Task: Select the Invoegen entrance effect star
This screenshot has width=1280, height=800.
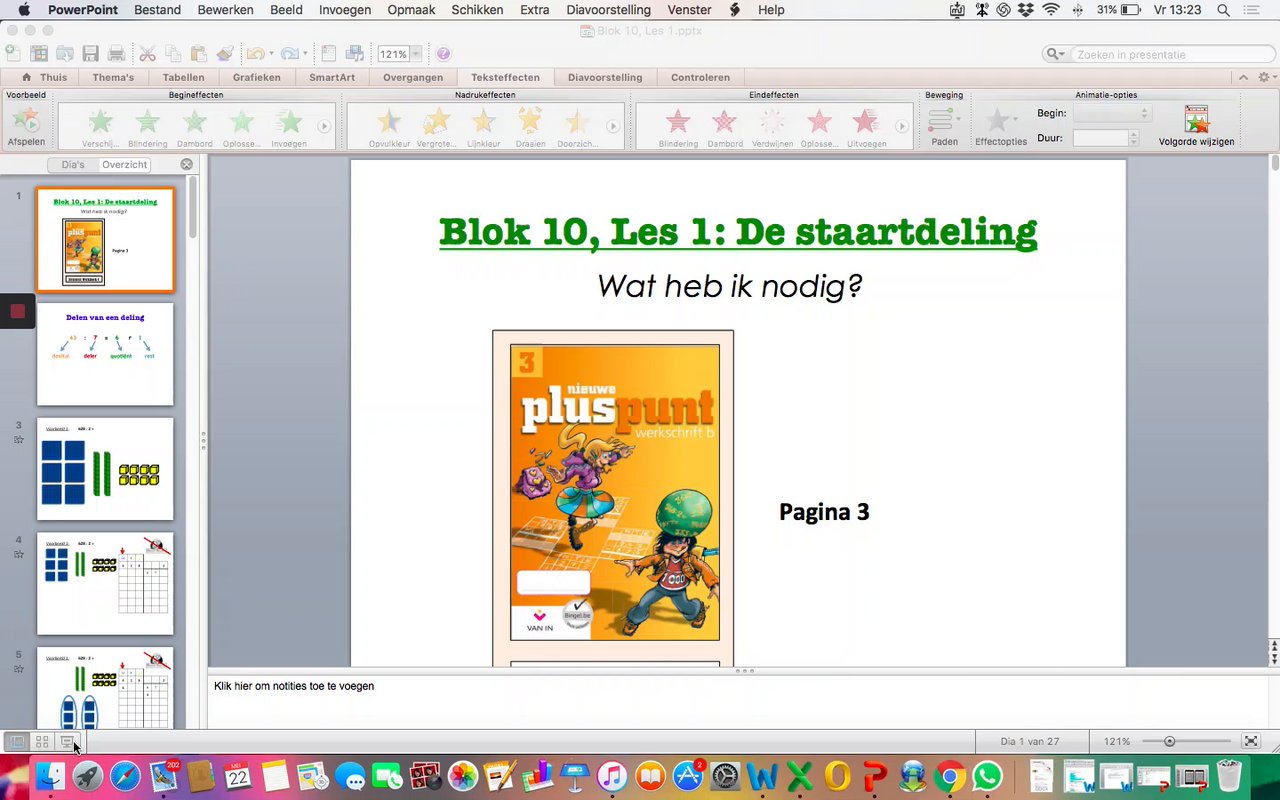Action: coord(289,122)
